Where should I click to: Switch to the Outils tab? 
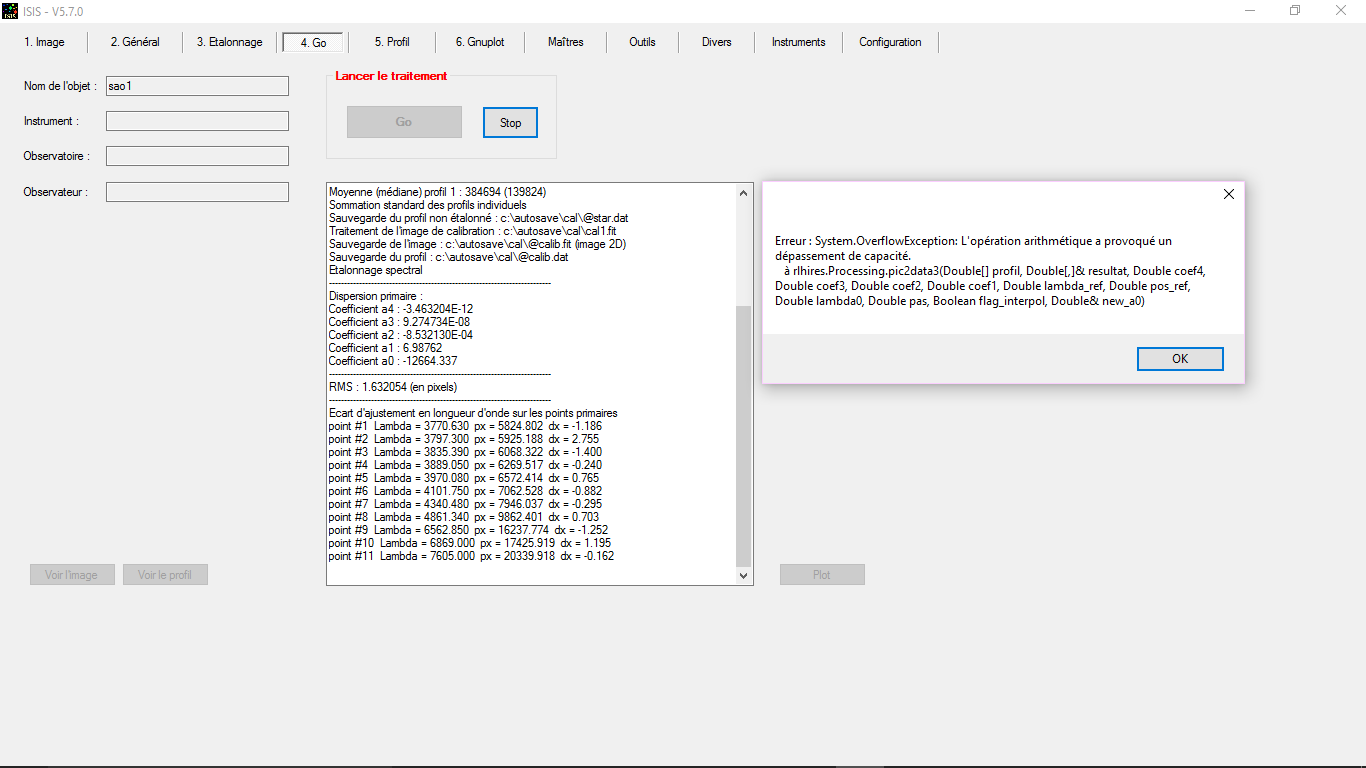(642, 42)
